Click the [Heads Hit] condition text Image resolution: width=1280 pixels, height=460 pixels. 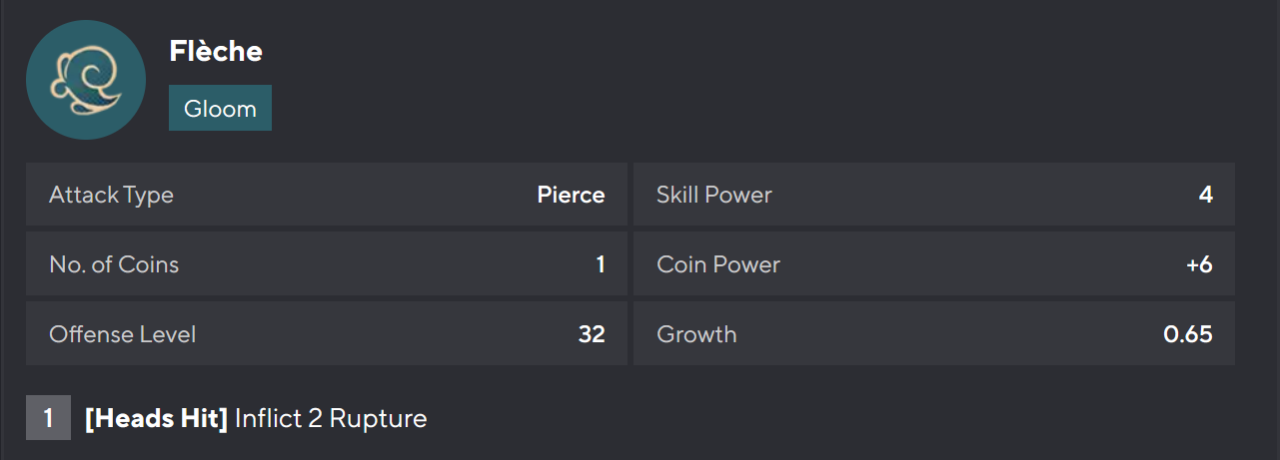click(156, 418)
